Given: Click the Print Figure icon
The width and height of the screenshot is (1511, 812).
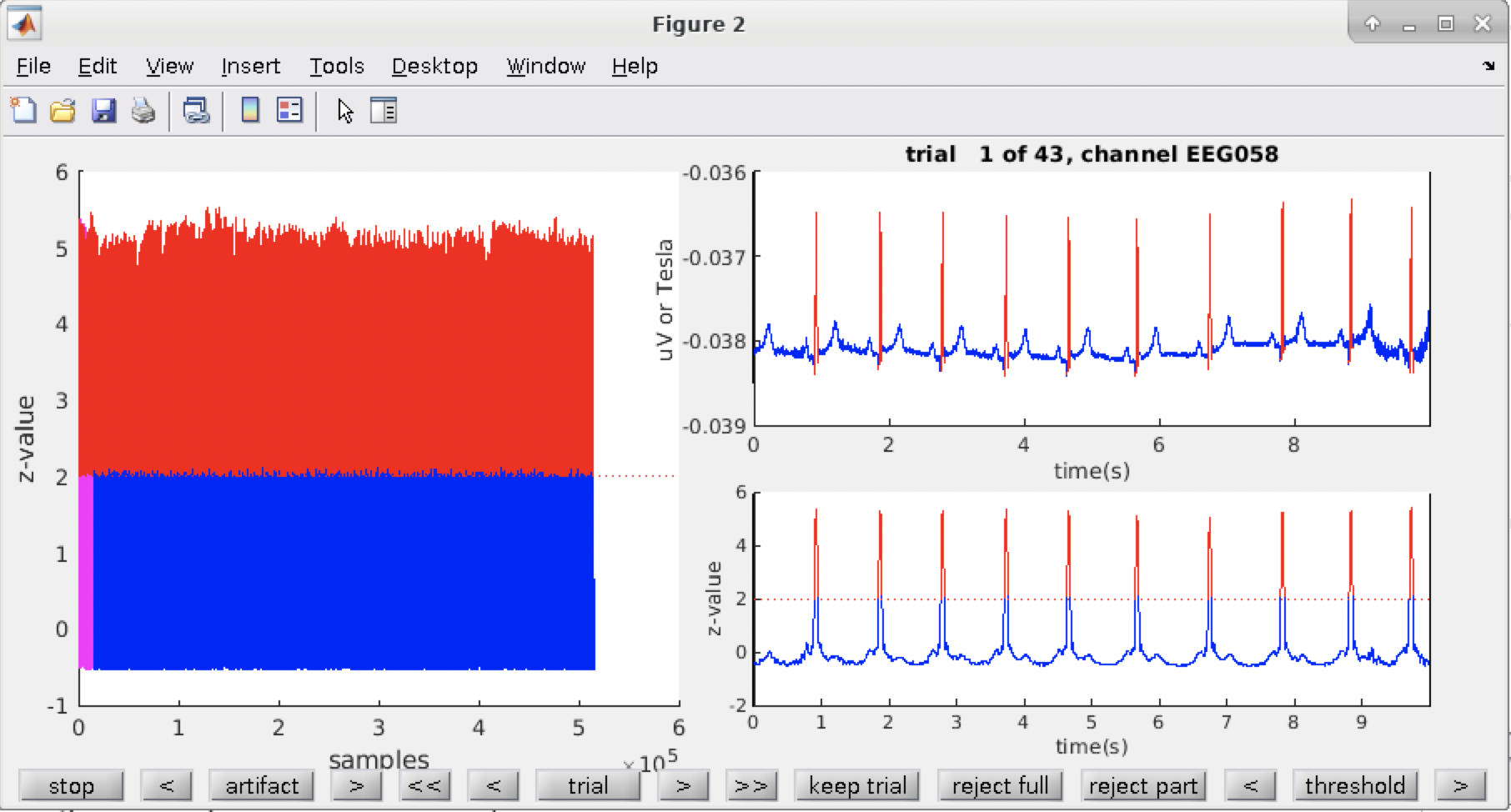Looking at the screenshot, I should pos(143,110).
